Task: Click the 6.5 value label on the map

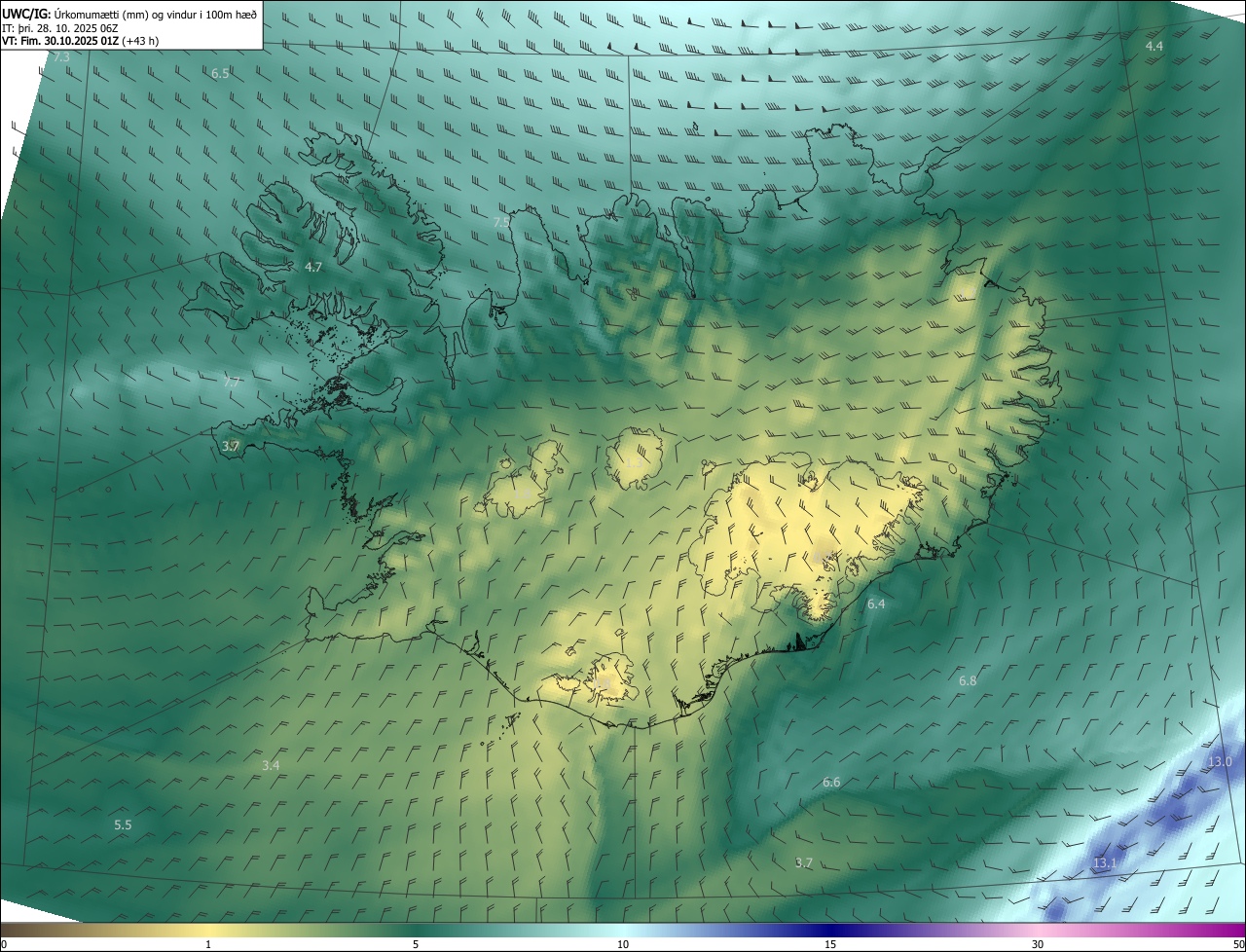Action: tap(220, 74)
